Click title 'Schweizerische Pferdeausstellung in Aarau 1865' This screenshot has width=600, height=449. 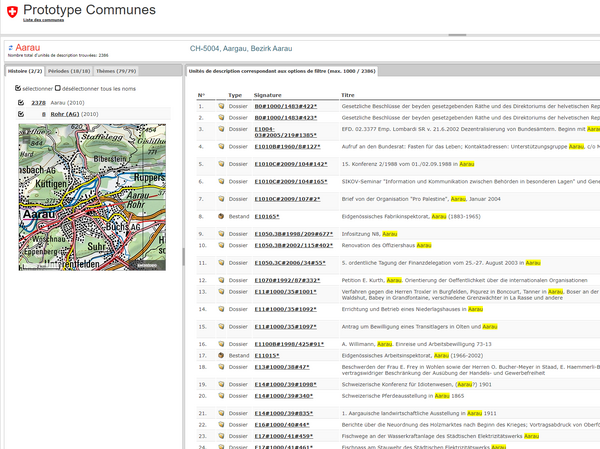tap(403, 396)
